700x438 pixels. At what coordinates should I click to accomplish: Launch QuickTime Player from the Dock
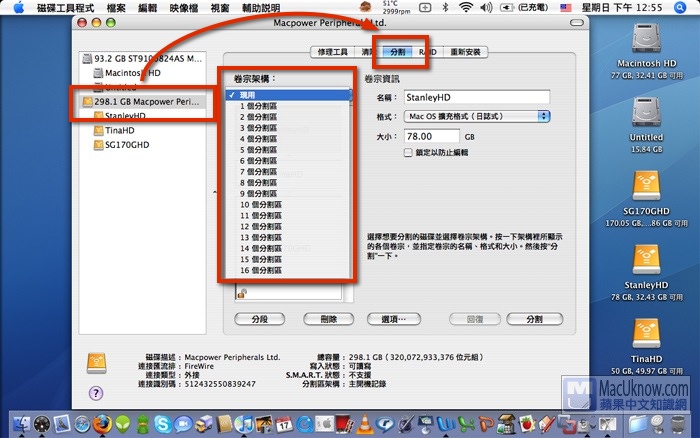[x=304, y=424]
